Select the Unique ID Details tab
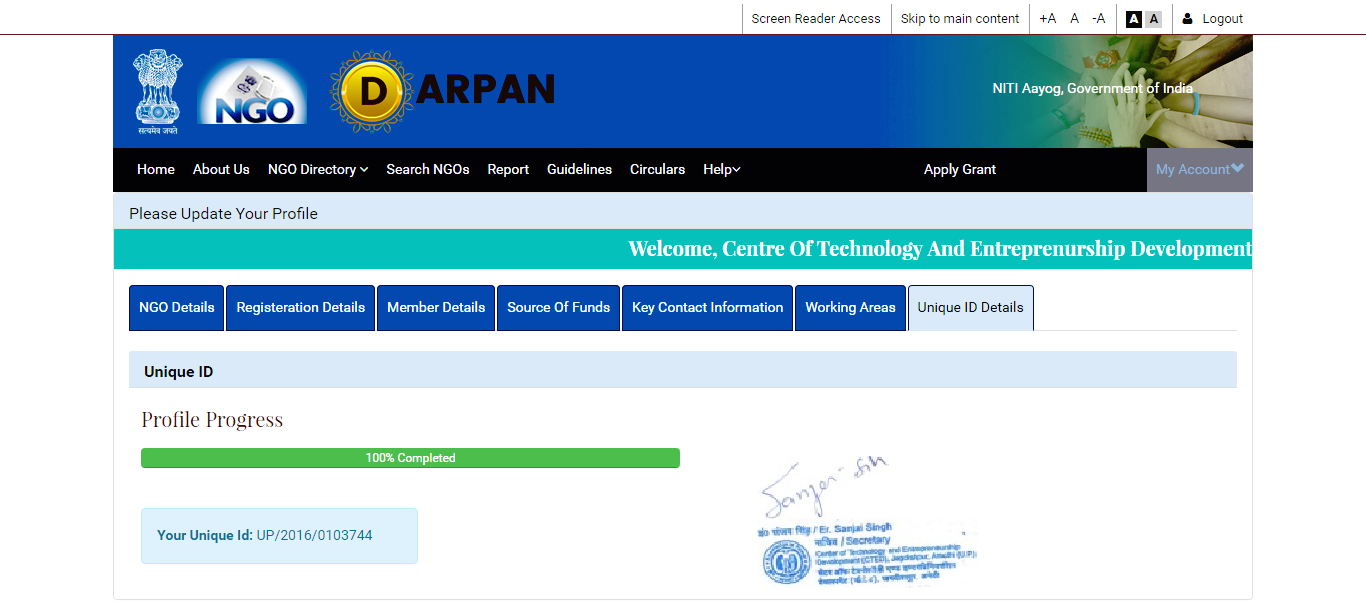This screenshot has height=601, width=1366. pos(971,308)
